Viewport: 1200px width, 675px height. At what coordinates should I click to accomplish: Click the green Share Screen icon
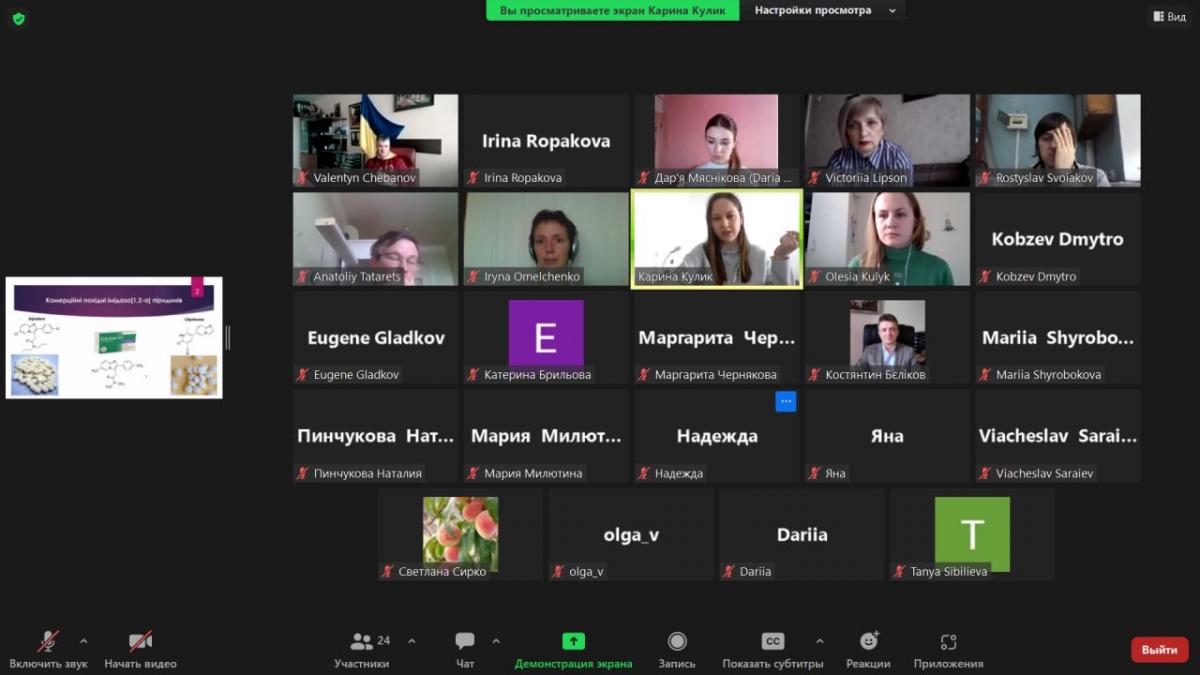click(x=573, y=642)
